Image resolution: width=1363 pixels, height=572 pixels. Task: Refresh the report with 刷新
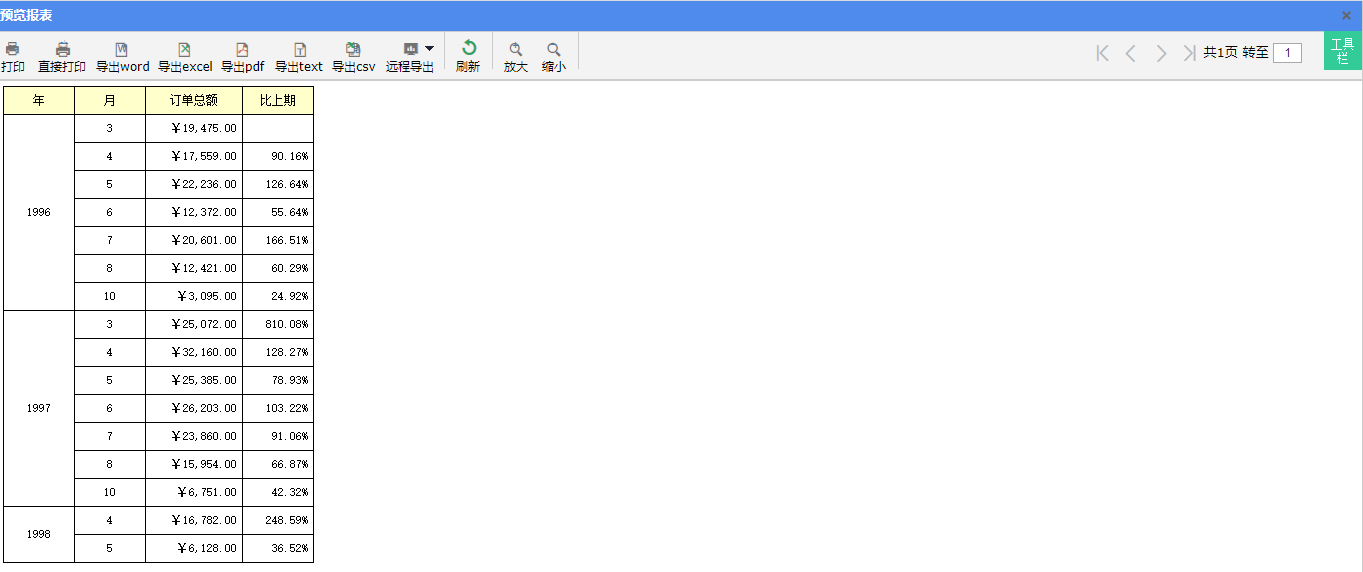point(468,49)
